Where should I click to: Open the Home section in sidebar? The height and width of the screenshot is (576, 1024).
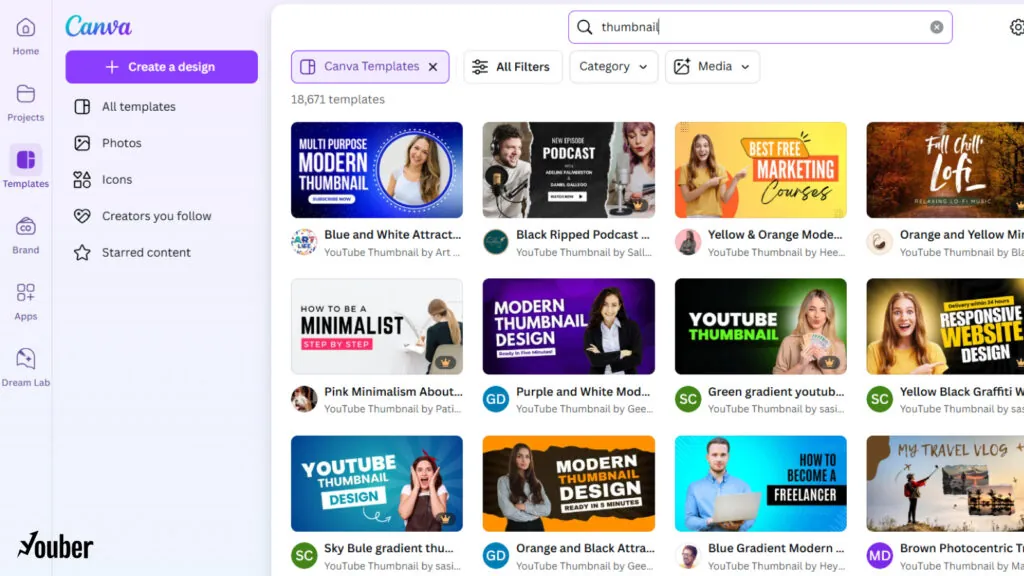coord(25,37)
